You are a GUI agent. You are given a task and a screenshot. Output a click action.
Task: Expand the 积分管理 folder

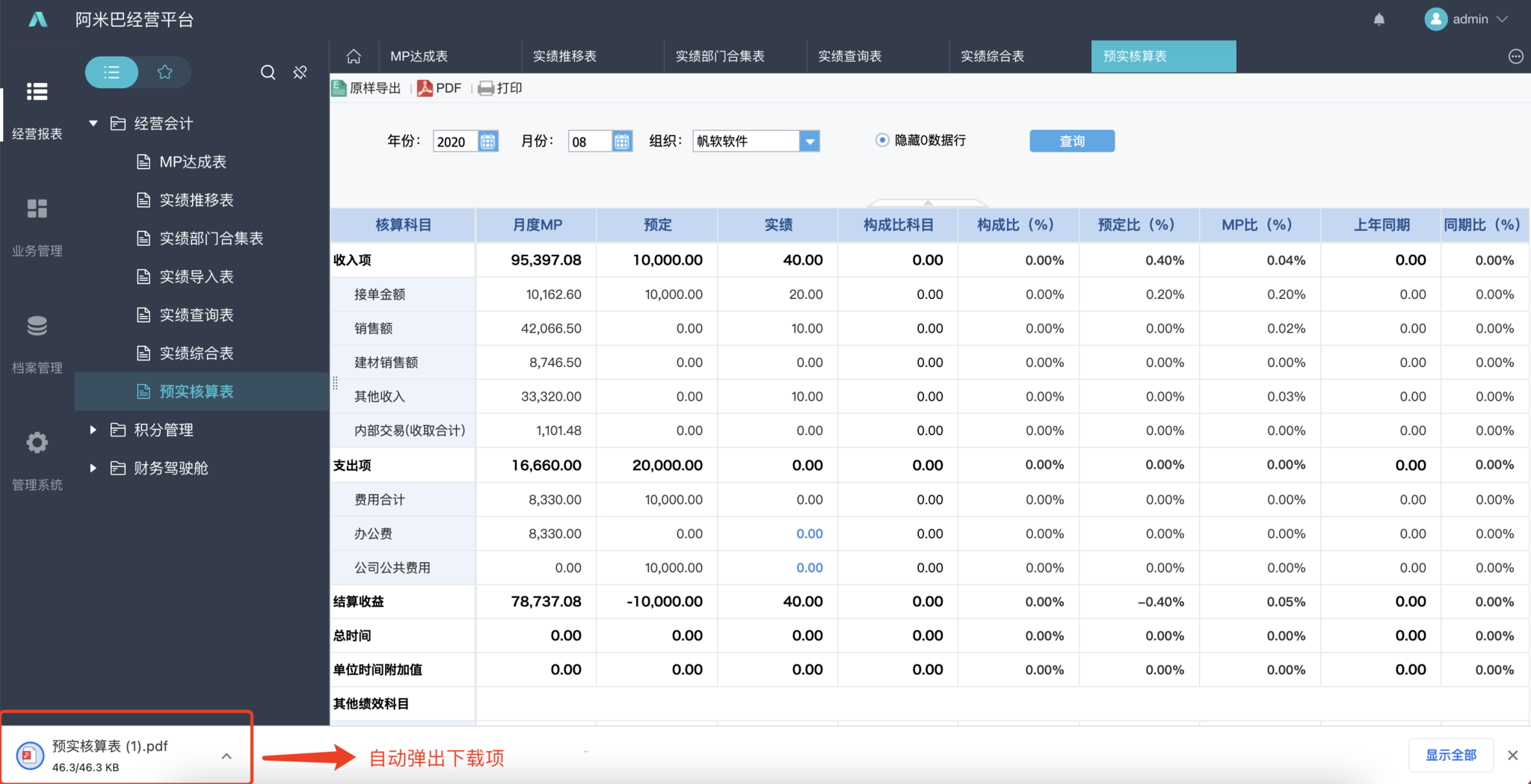point(93,430)
